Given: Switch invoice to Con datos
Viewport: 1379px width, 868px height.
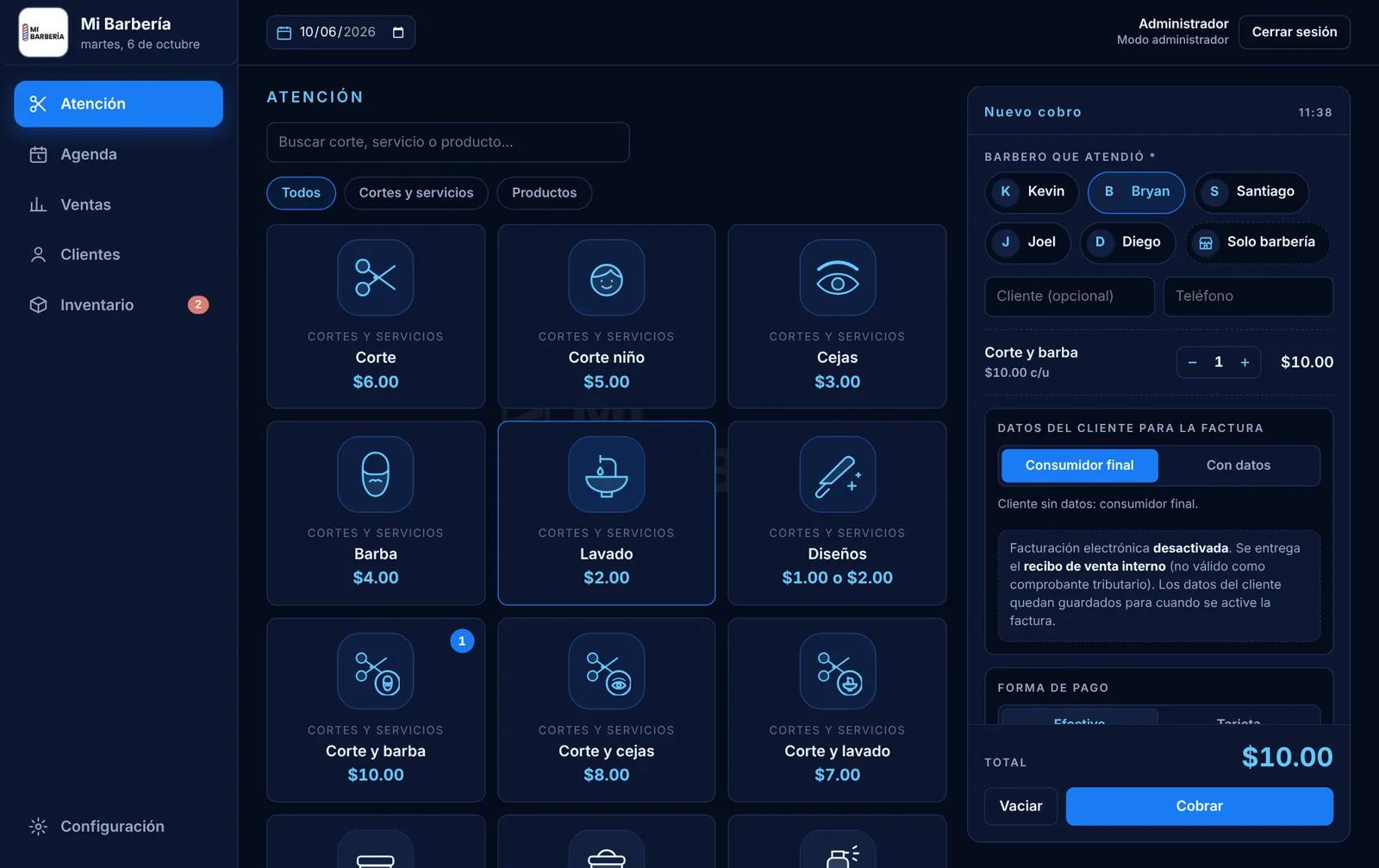Looking at the screenshot, I should point(1239,465).
